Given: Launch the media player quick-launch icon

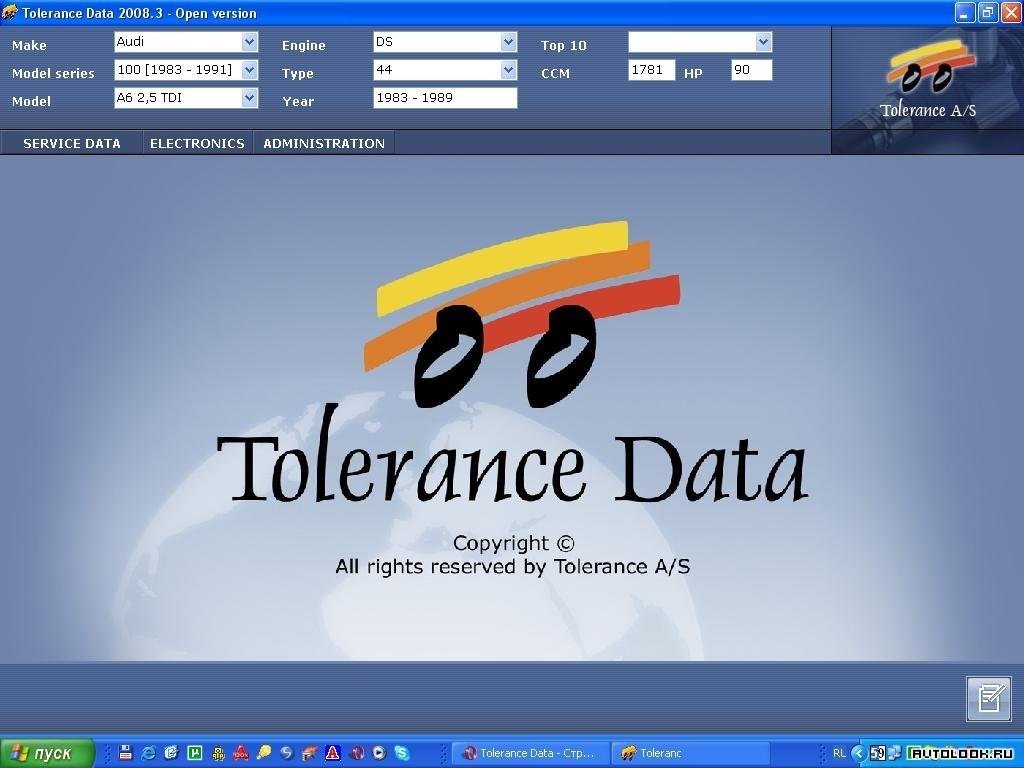Looking at the screenshot, I should [379, 753].
